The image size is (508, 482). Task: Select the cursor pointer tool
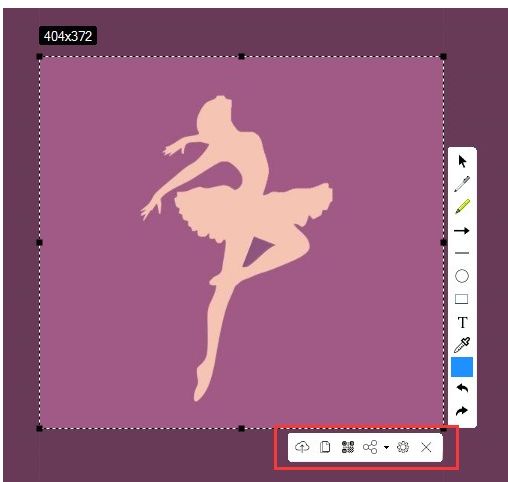[x=462, y=161]
